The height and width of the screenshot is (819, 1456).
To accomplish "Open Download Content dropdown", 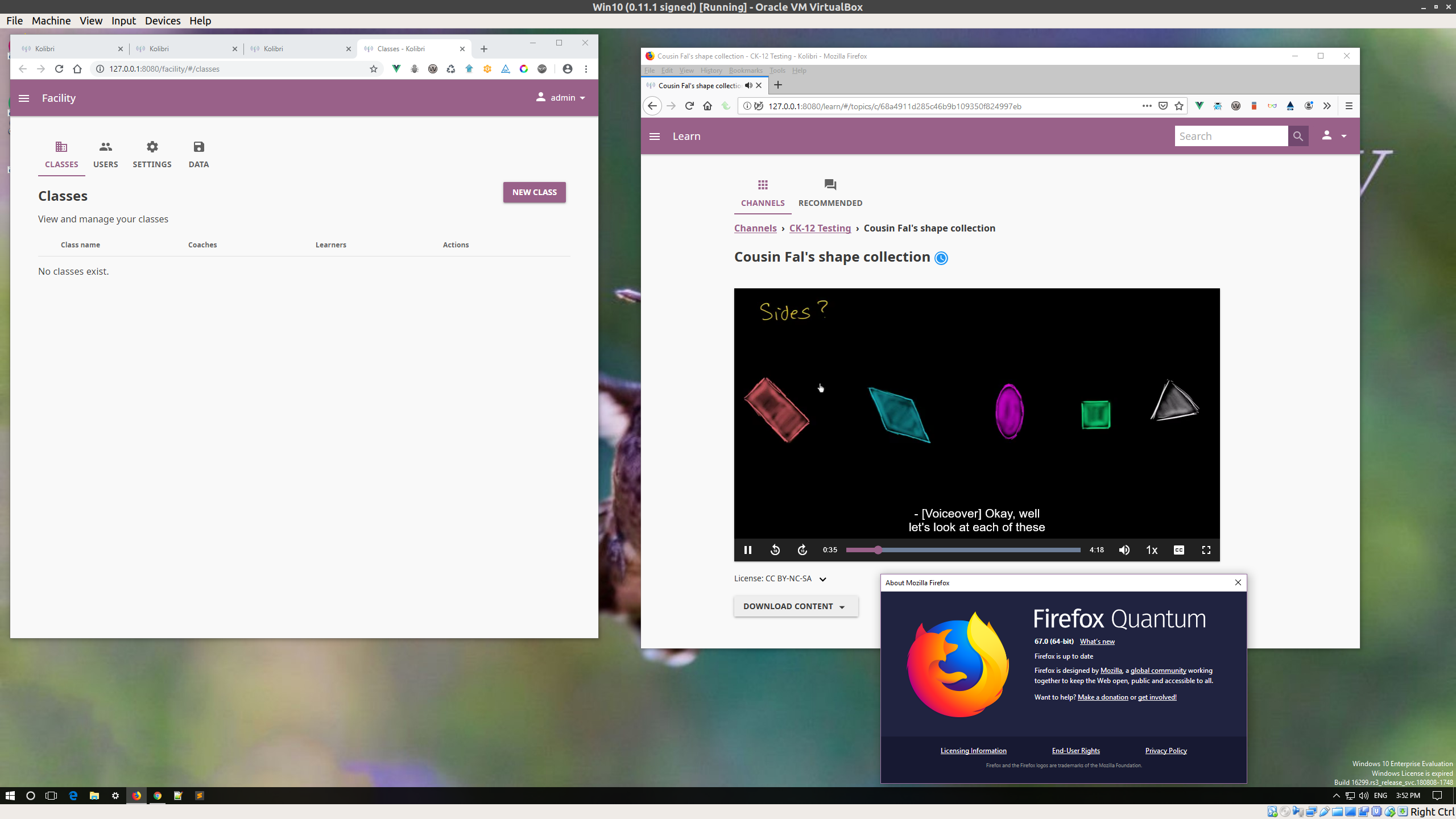I will click(796, 606).
